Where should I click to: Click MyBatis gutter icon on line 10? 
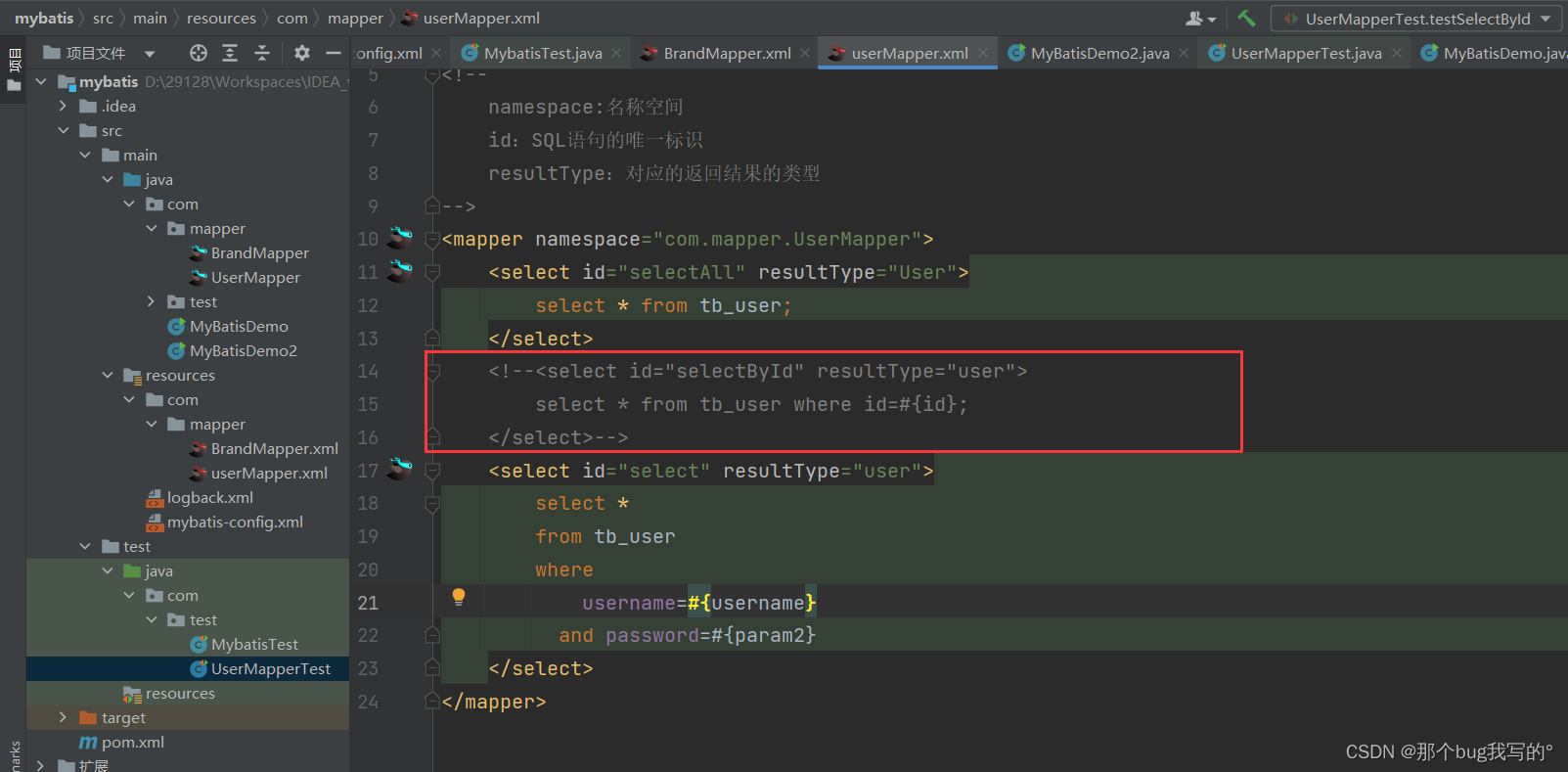coord(400,238)
